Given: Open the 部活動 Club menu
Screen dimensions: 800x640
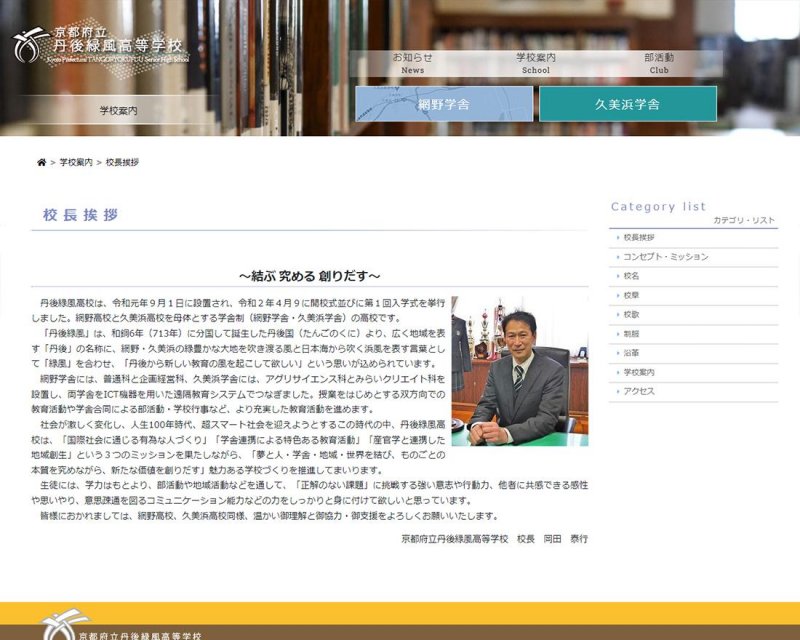Looking at the screenshot, I should pyautogui.click(x=659, y=63).
